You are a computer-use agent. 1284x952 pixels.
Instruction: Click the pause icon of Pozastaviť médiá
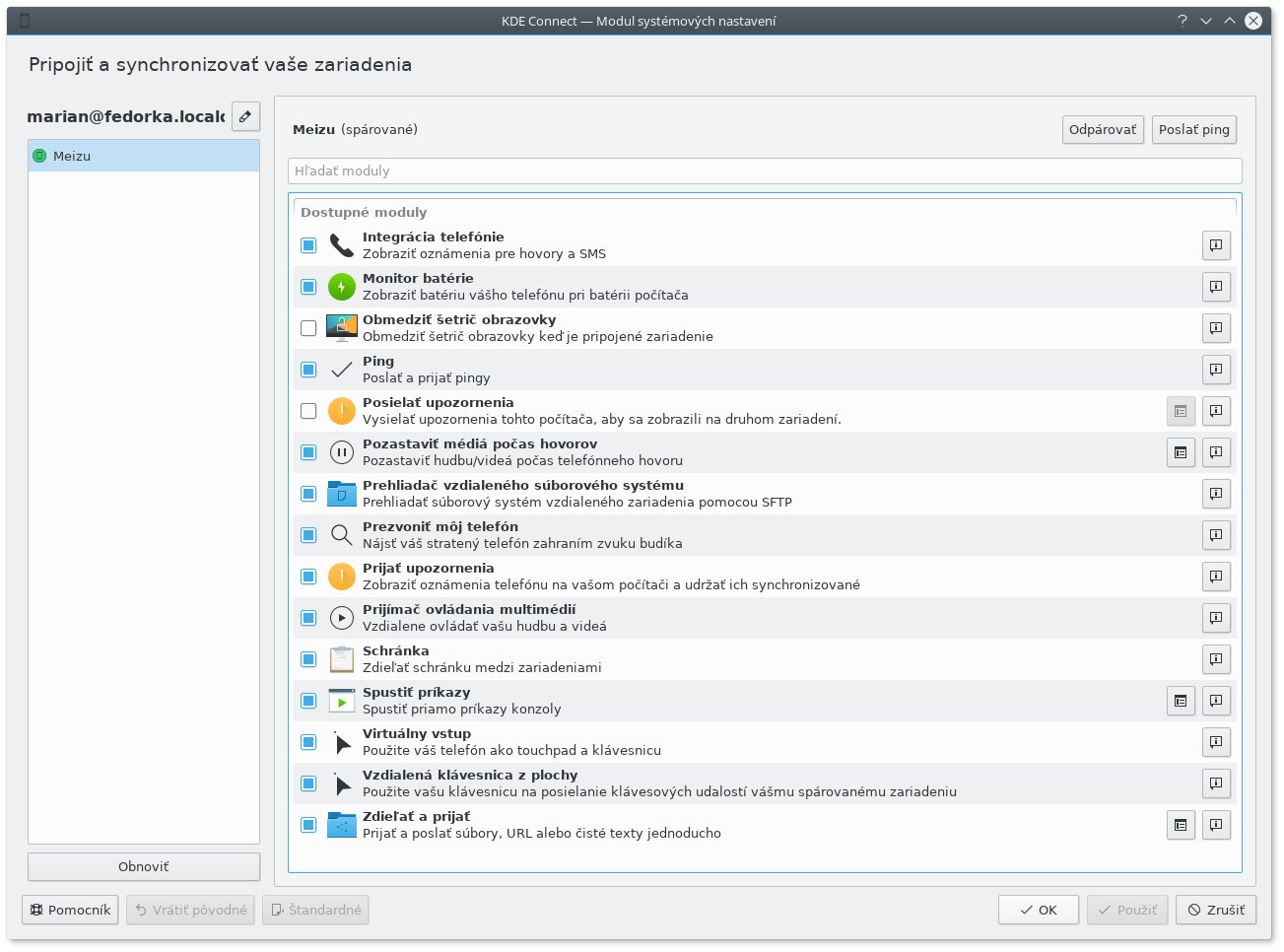(341, 452)
